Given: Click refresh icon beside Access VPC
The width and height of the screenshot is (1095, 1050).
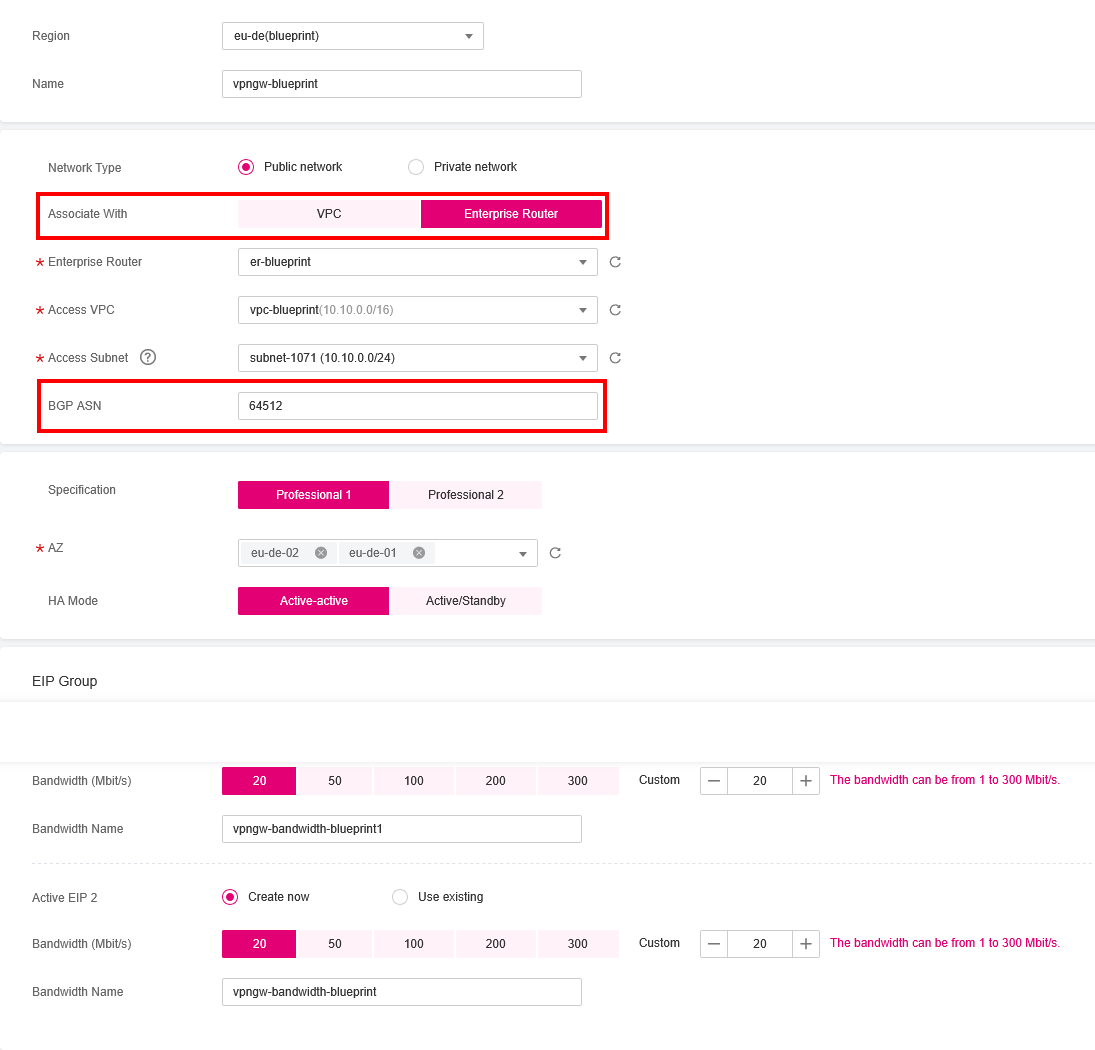Looking at the screenshot, I should coord(615,310).
